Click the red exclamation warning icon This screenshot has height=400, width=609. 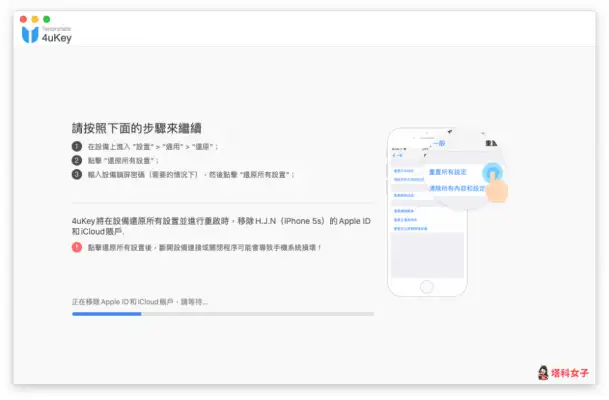[77, 247]
